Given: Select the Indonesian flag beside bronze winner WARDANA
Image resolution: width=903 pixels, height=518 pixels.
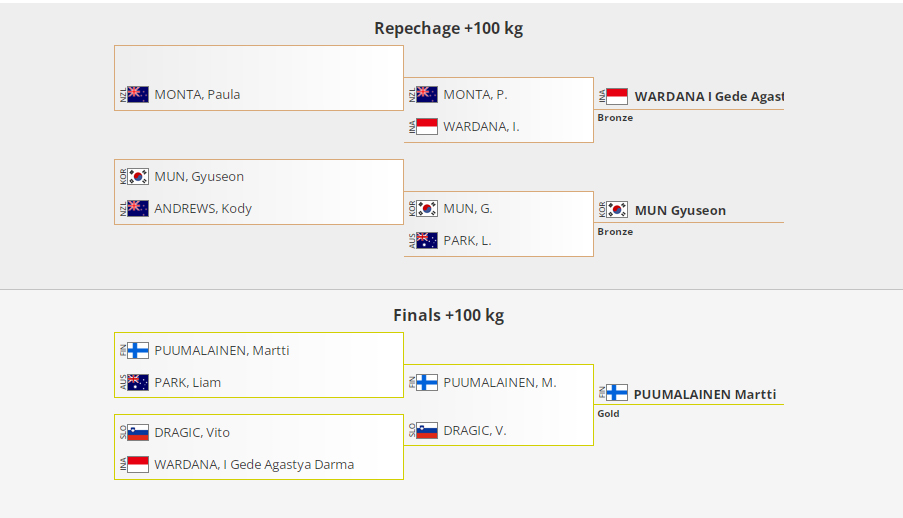Looking at the screenshot, I should click(617, 97).
